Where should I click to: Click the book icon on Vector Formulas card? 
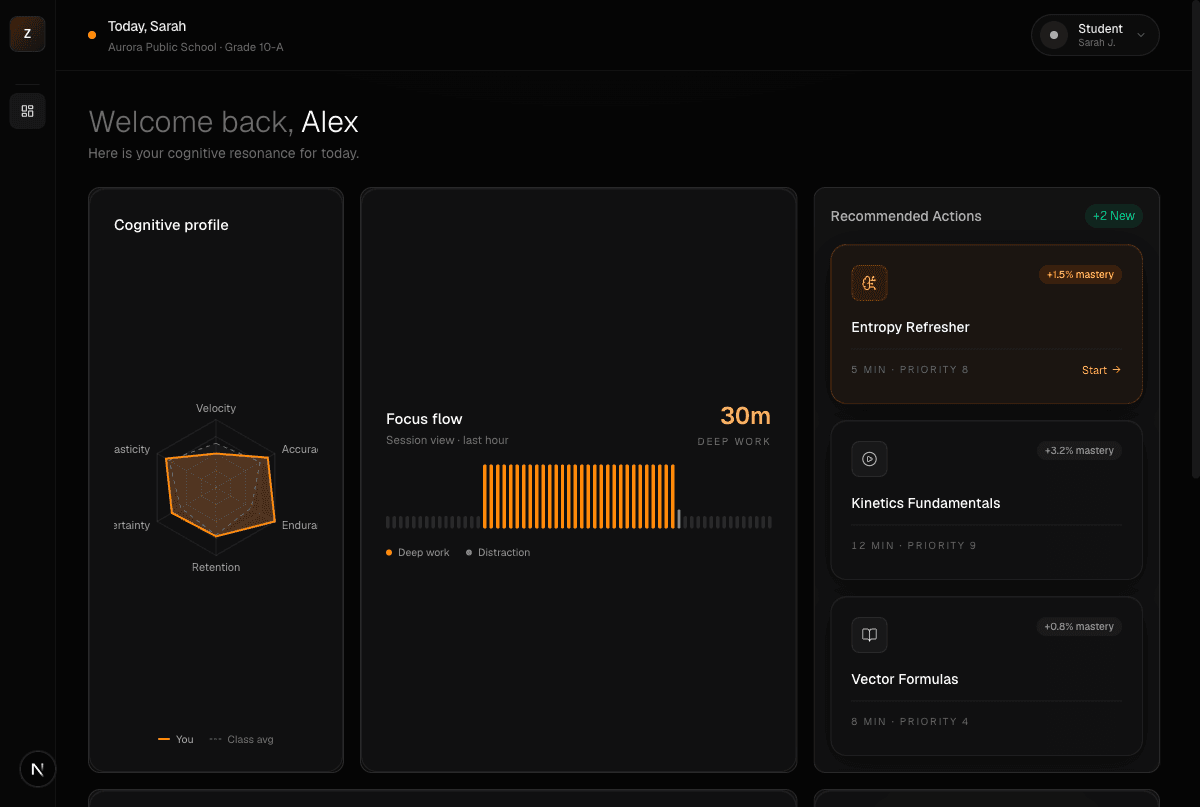tap(869, 635)
